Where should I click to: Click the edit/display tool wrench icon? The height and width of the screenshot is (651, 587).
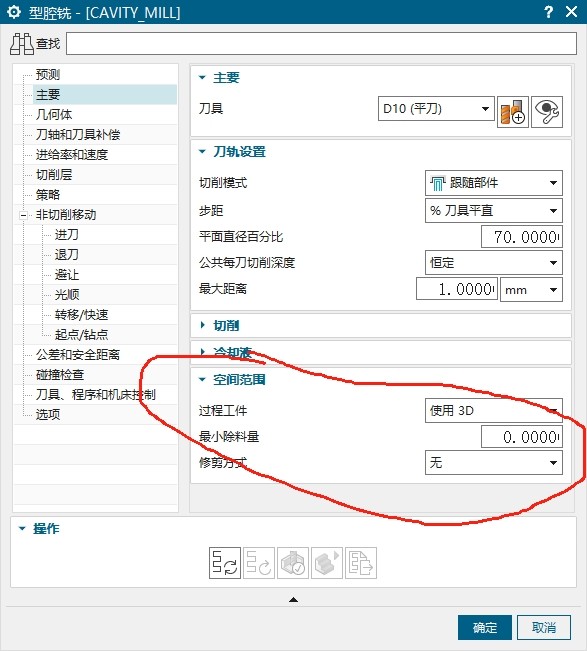point(547,112)
